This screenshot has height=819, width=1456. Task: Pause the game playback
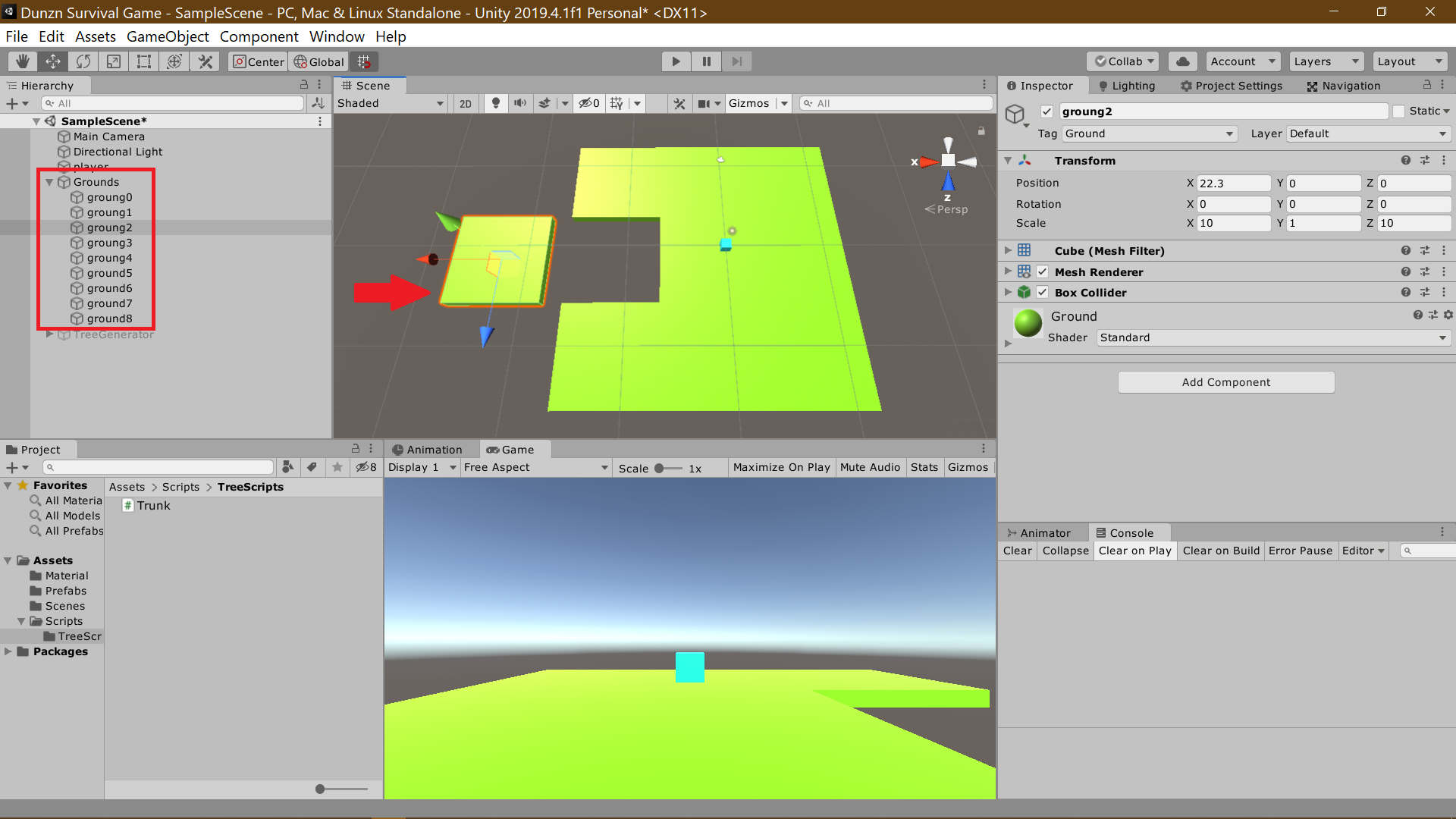click(x=706, y=61)
